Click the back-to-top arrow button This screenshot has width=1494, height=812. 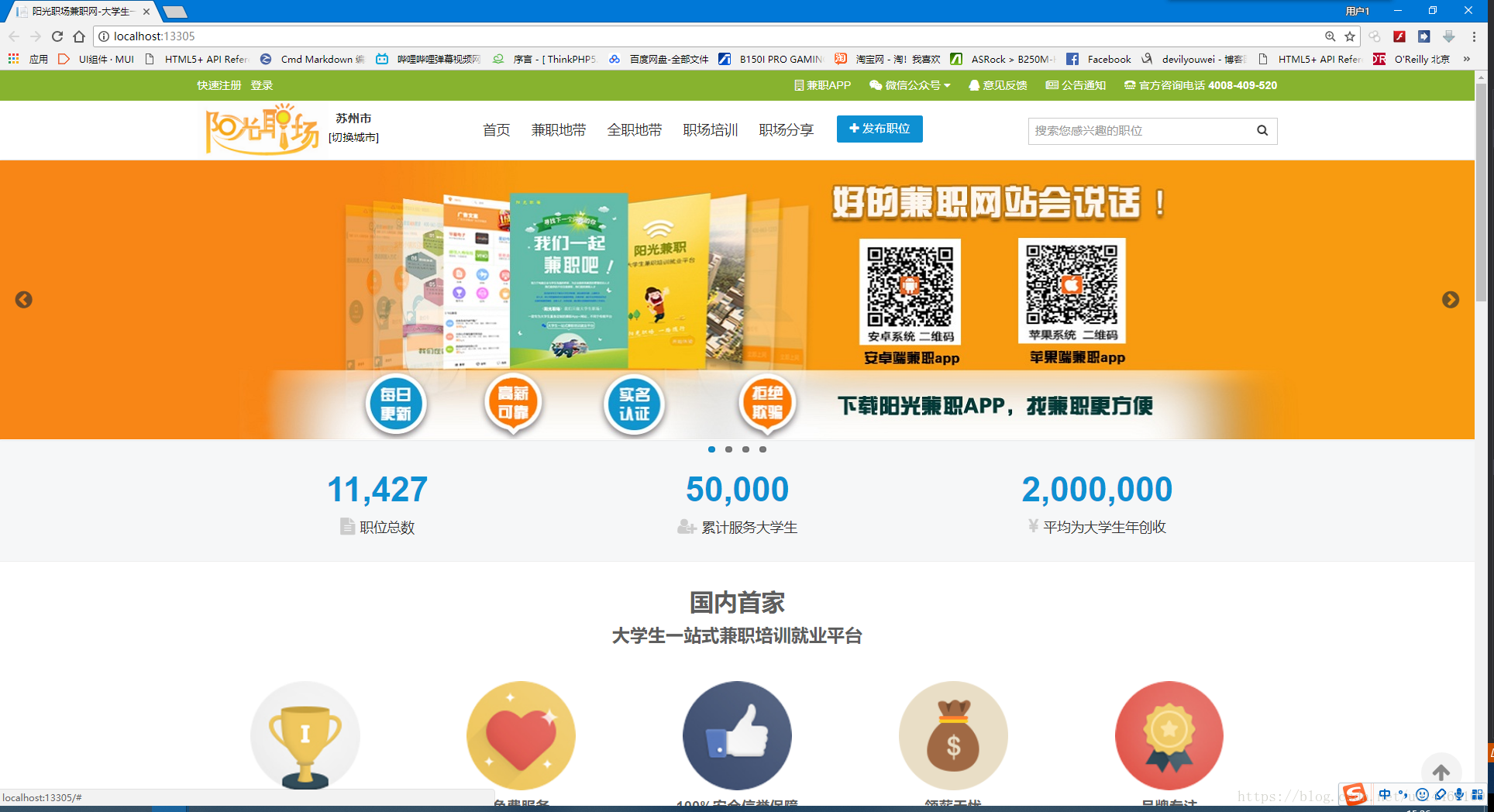click(x=1441, y=772)
